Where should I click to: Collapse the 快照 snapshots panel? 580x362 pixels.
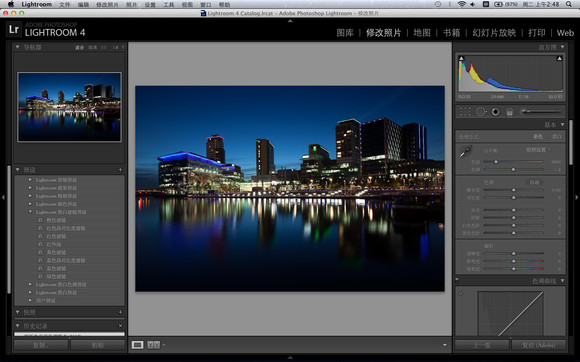click(x=17, y=312)
